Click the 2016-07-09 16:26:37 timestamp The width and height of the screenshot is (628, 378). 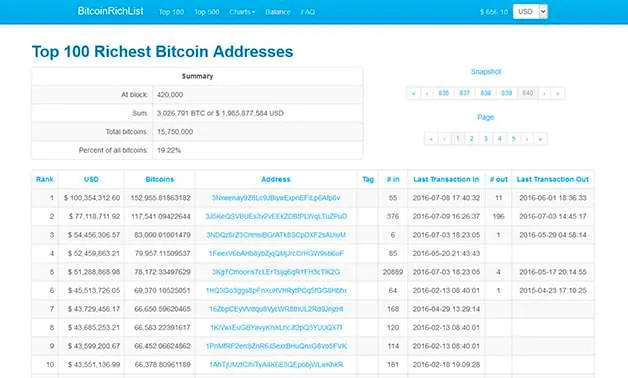(x=446, y=216)
